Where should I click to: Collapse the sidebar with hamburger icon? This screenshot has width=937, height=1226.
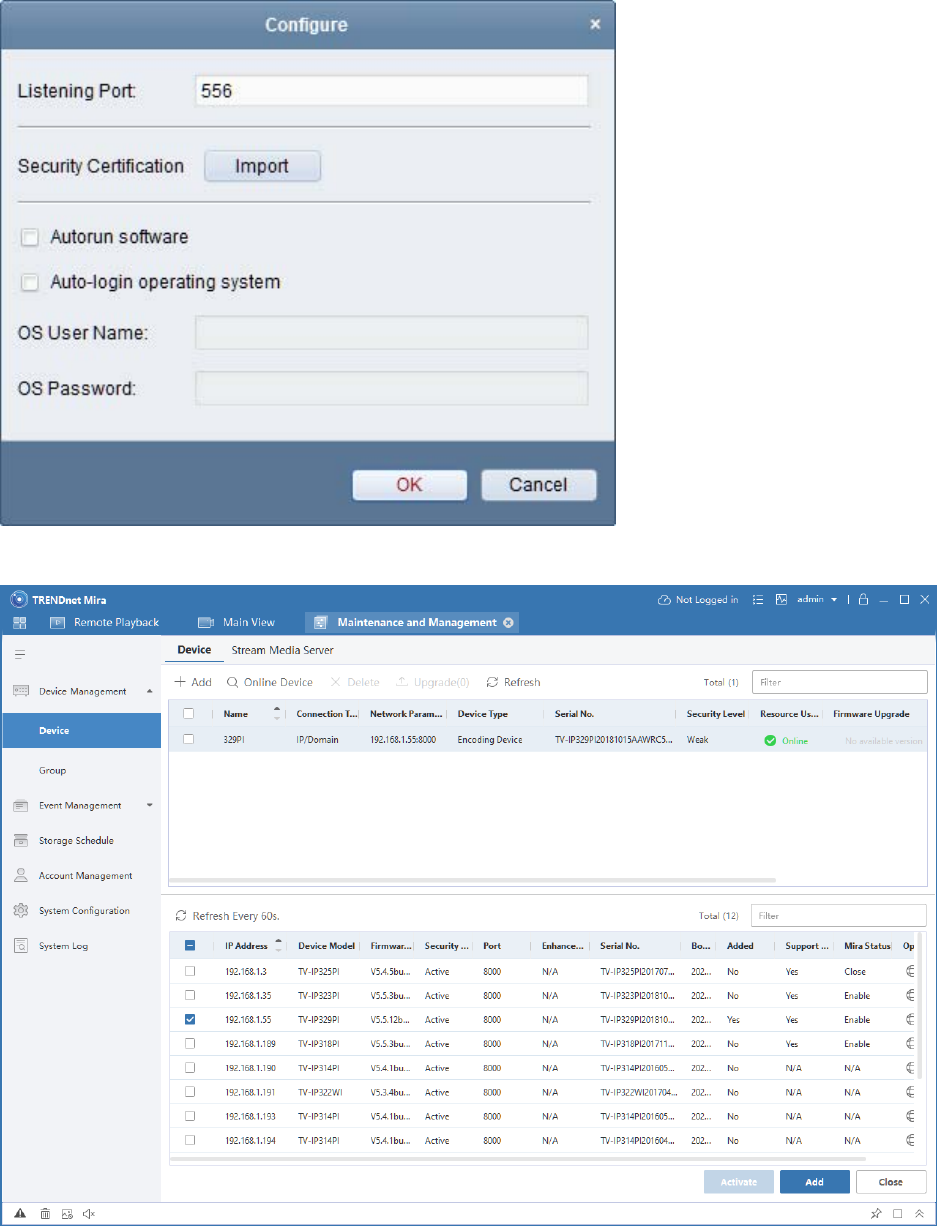pyautogui.click(x=19, y=655)
